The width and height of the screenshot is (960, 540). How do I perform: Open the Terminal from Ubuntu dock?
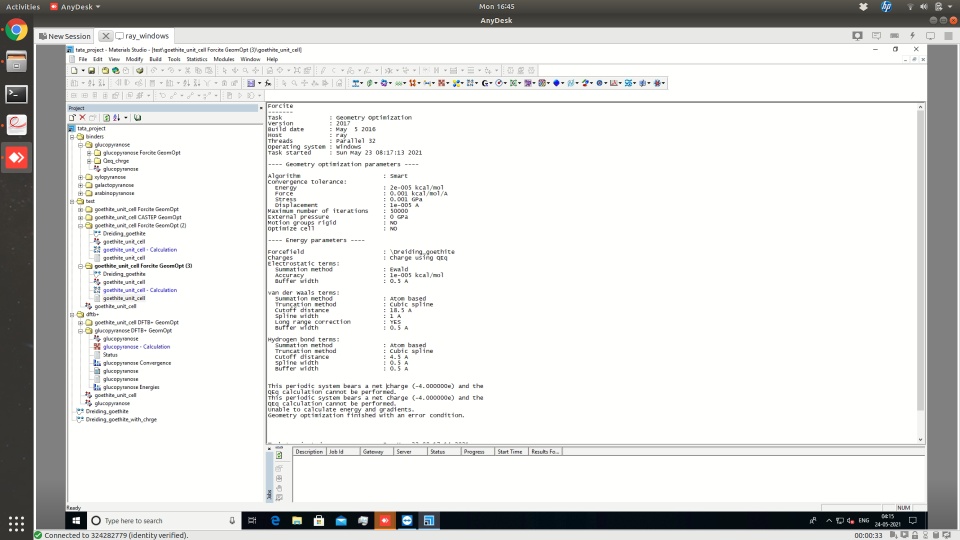coord(17,94)
